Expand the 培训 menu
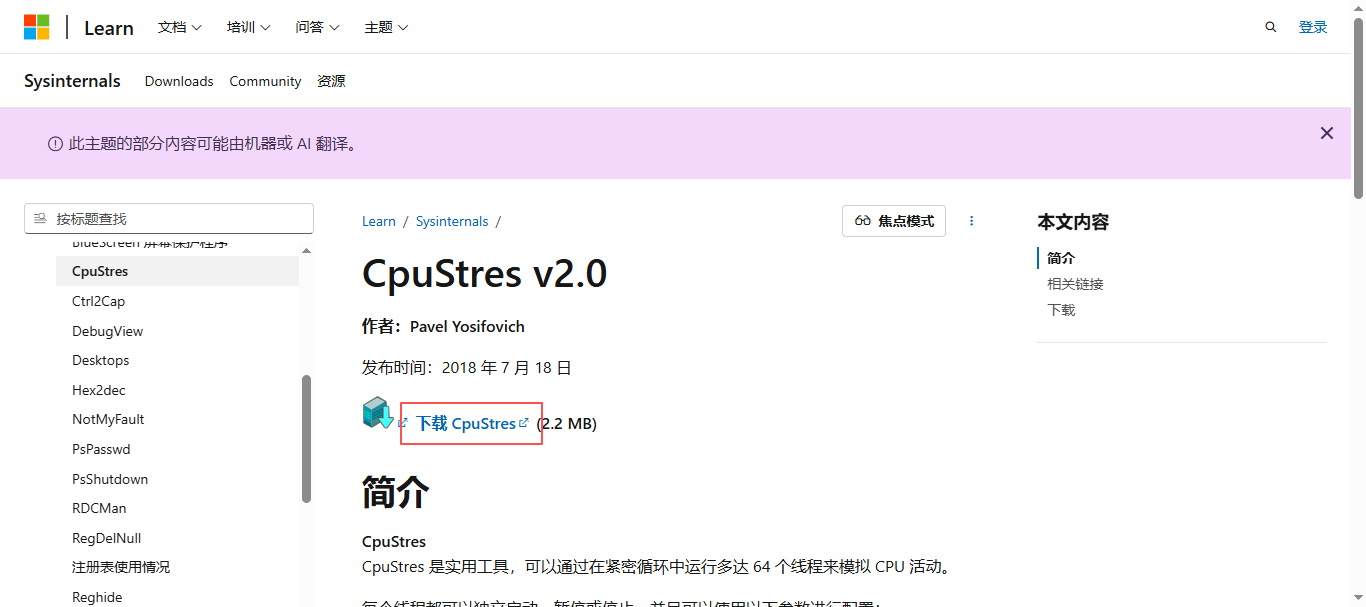Viewport: 1366px width, 607px height. pyautogui.click(x=249, y=27)
